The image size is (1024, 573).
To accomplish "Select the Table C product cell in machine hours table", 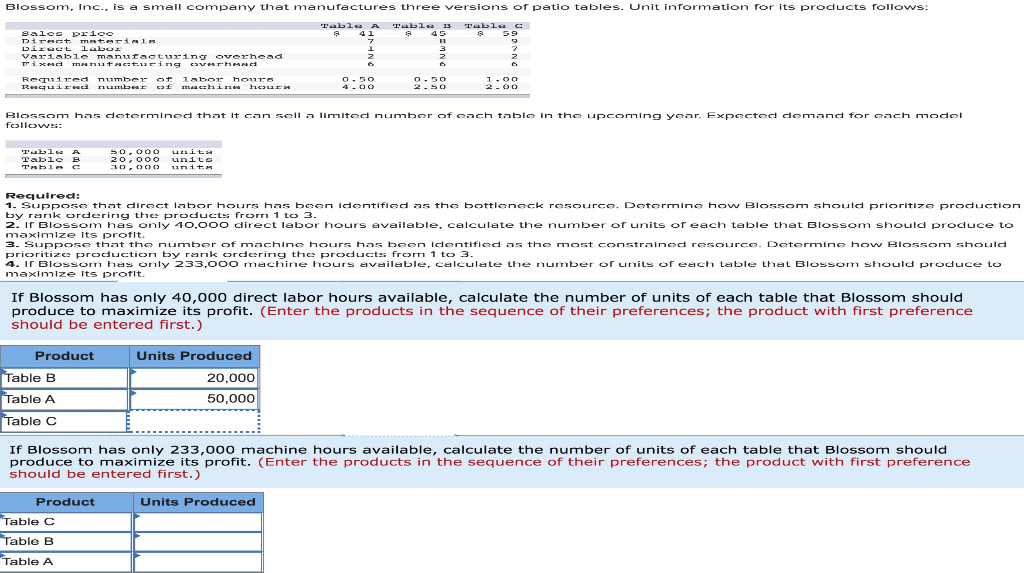I will (x=67, y=521).
